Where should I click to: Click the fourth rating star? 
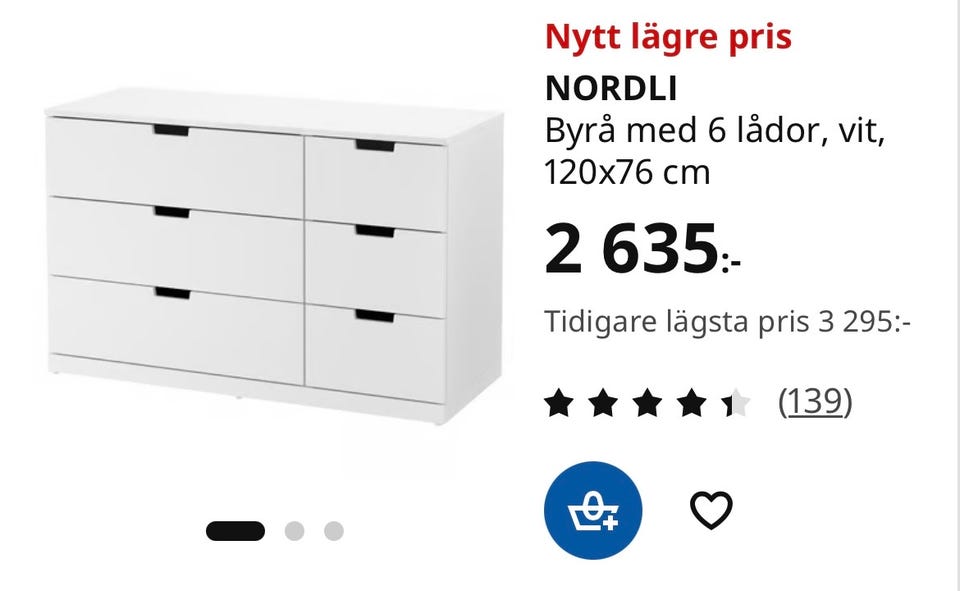[x=692, y=402]
